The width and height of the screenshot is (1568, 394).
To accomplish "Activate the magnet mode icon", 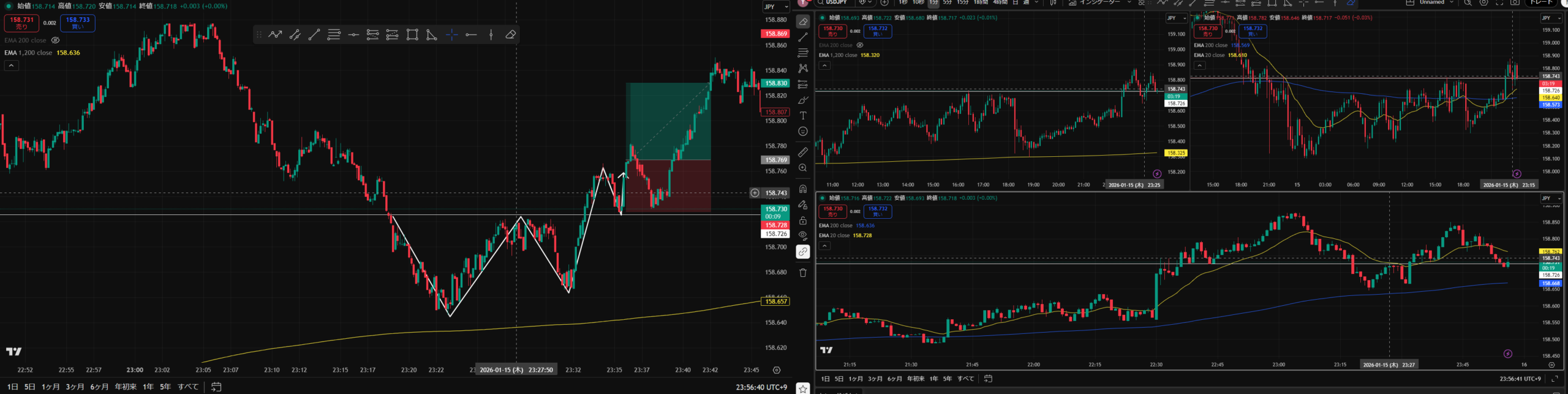I will (803, 189).
